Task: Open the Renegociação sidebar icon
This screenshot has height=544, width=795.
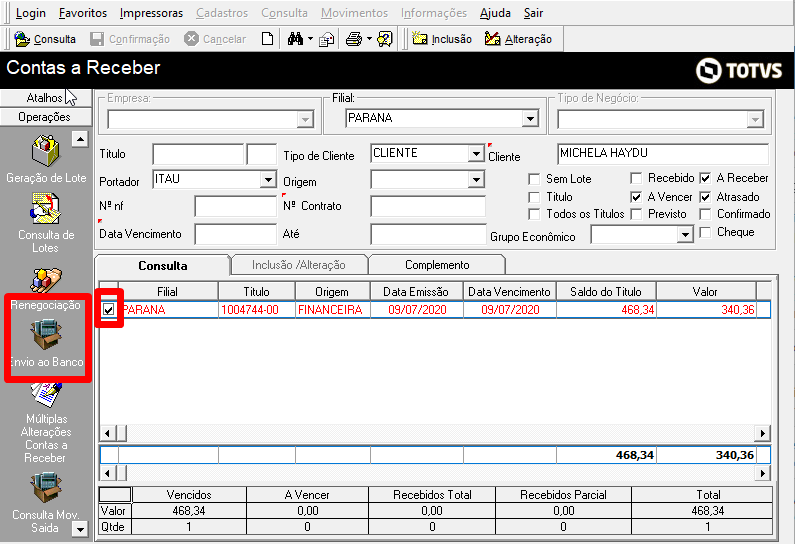Action: click(x=46, y=280)
